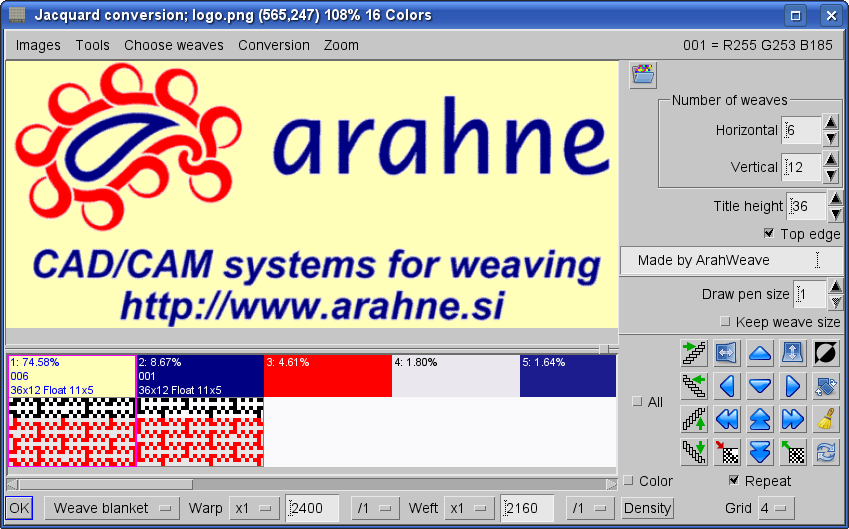This screenshot has width=849, height=529.
Task: Select the red 4.61% color swatch
Action: click(327, 376)
